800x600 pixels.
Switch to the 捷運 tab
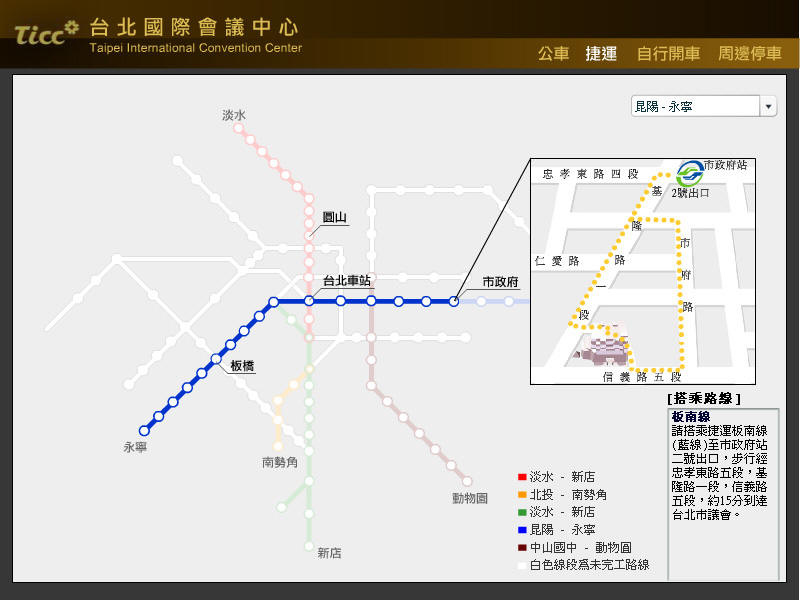click(x=601, y=54)
